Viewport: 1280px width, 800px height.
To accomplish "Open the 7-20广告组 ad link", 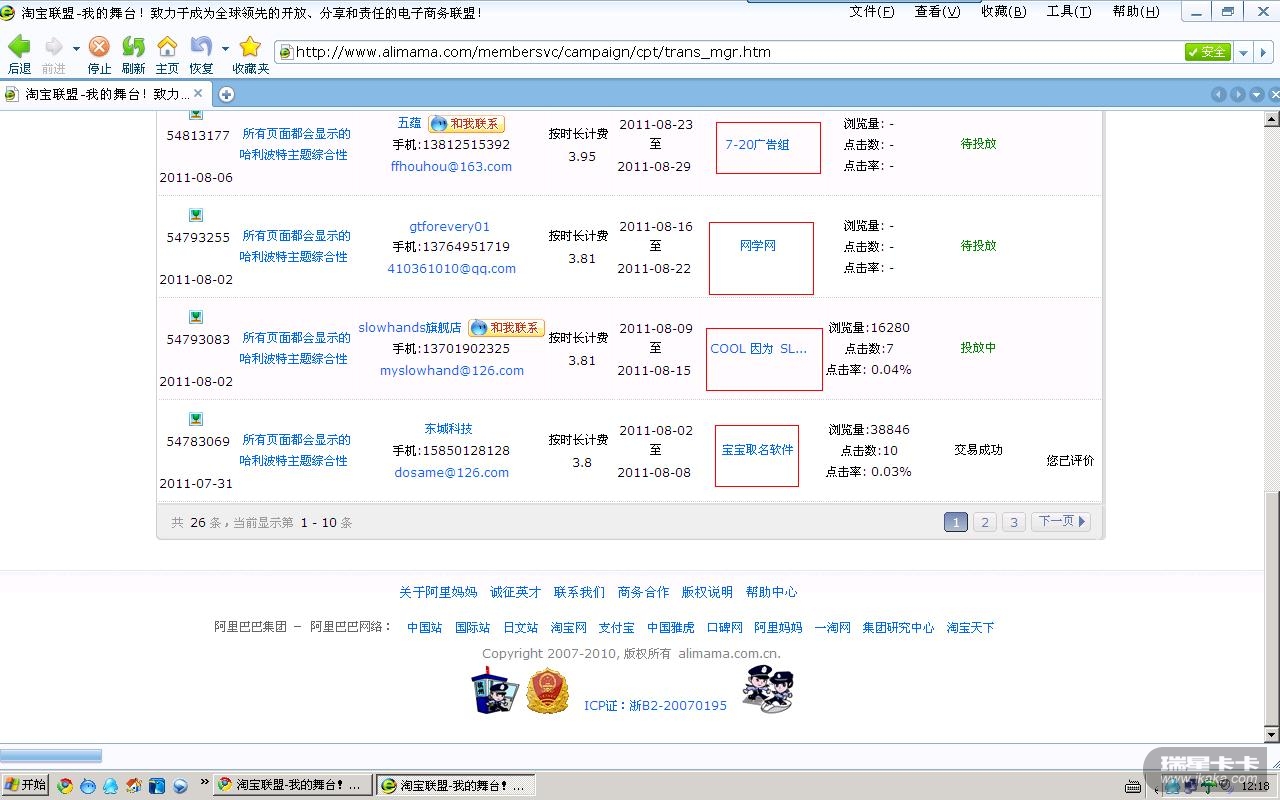I will click(757, 145).
